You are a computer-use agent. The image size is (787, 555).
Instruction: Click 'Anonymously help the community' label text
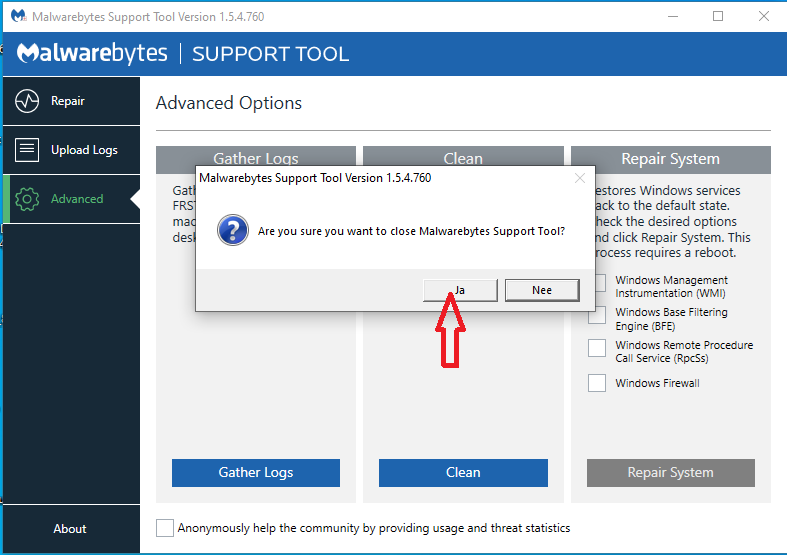click(x=374, y=528)
